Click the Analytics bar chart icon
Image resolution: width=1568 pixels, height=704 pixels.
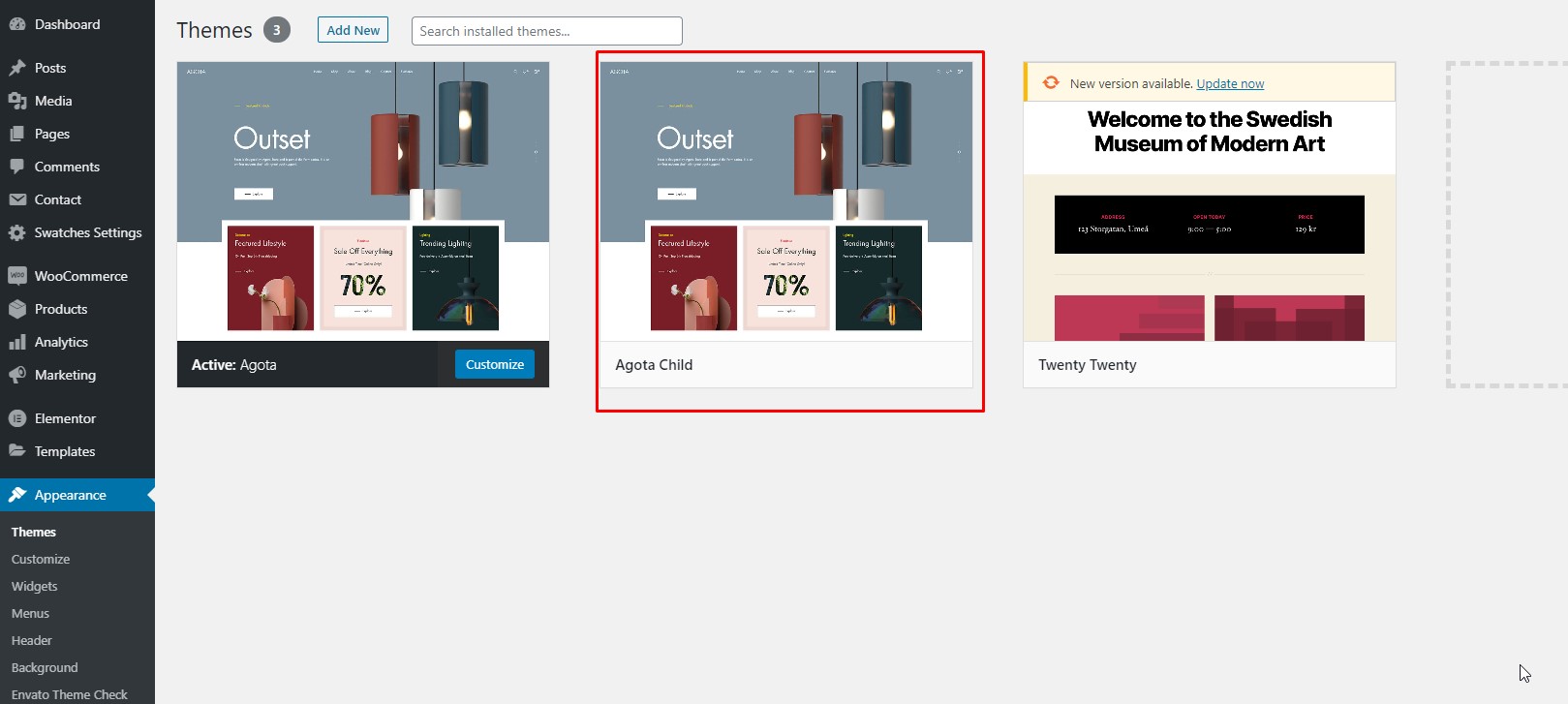click(17, 342)
